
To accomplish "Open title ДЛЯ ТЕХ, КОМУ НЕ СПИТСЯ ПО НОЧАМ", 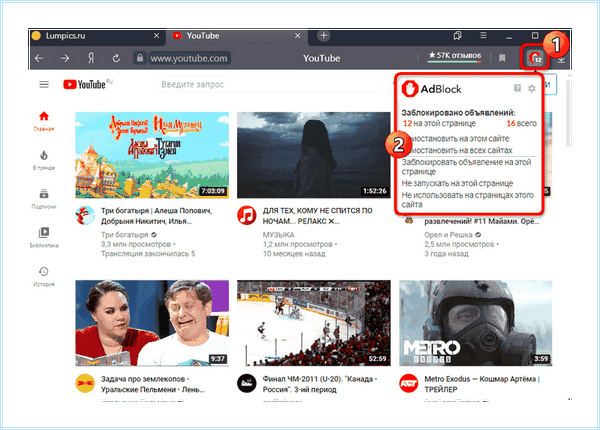I will 318,216.
